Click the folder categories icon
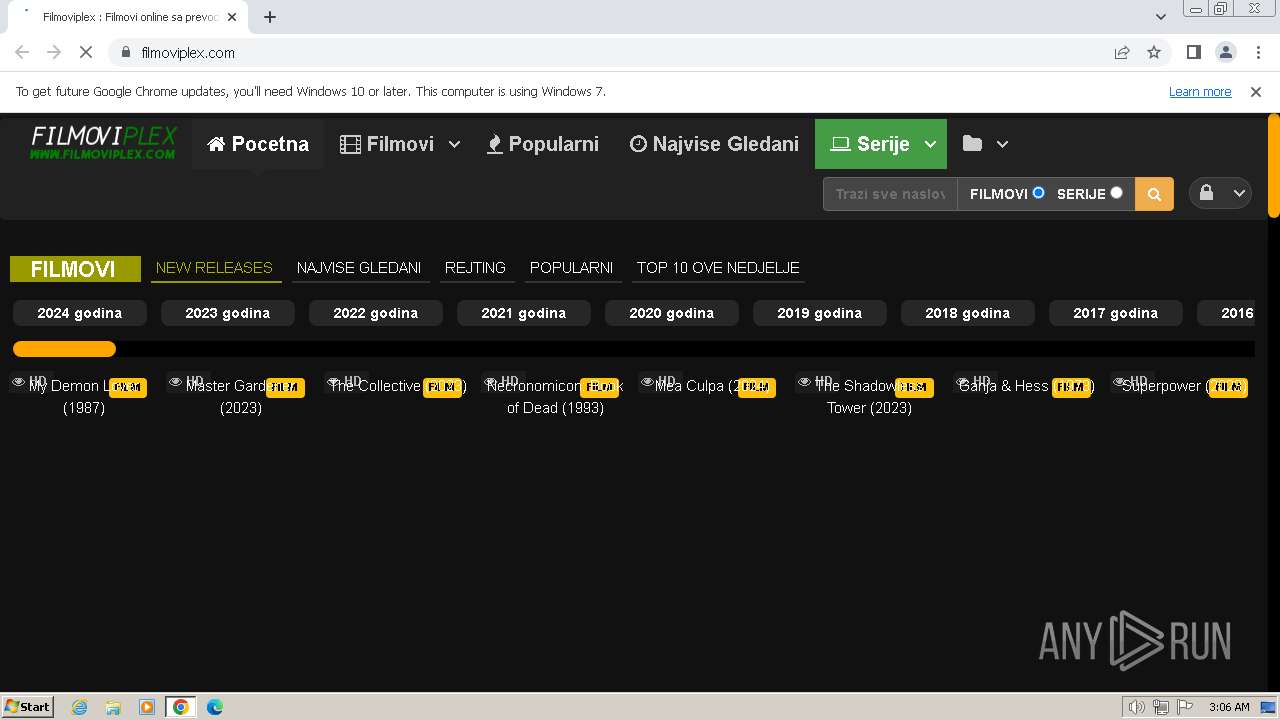 coord(972,143)
